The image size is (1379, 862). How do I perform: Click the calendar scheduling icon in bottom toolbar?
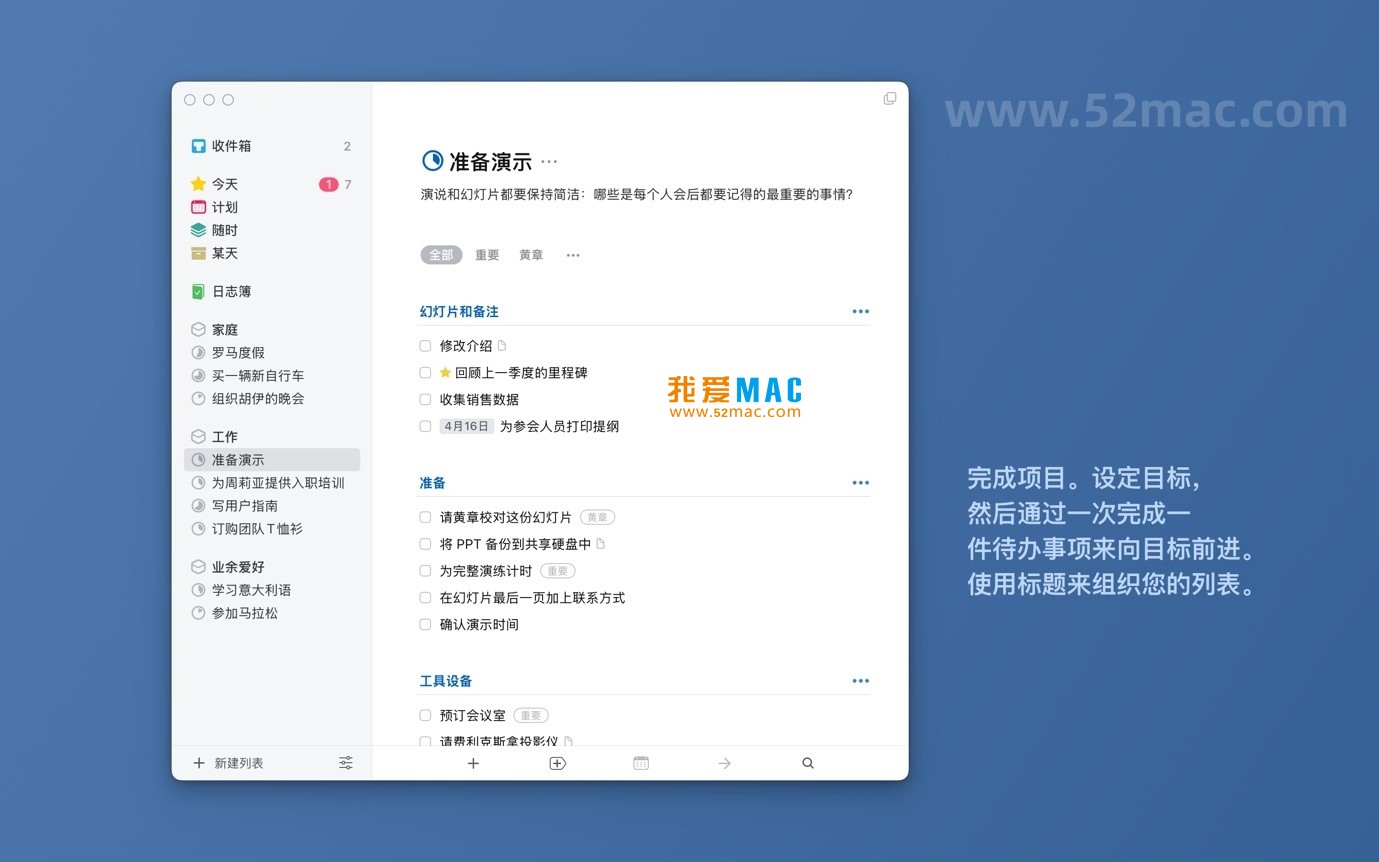click(x=640, y=762)
